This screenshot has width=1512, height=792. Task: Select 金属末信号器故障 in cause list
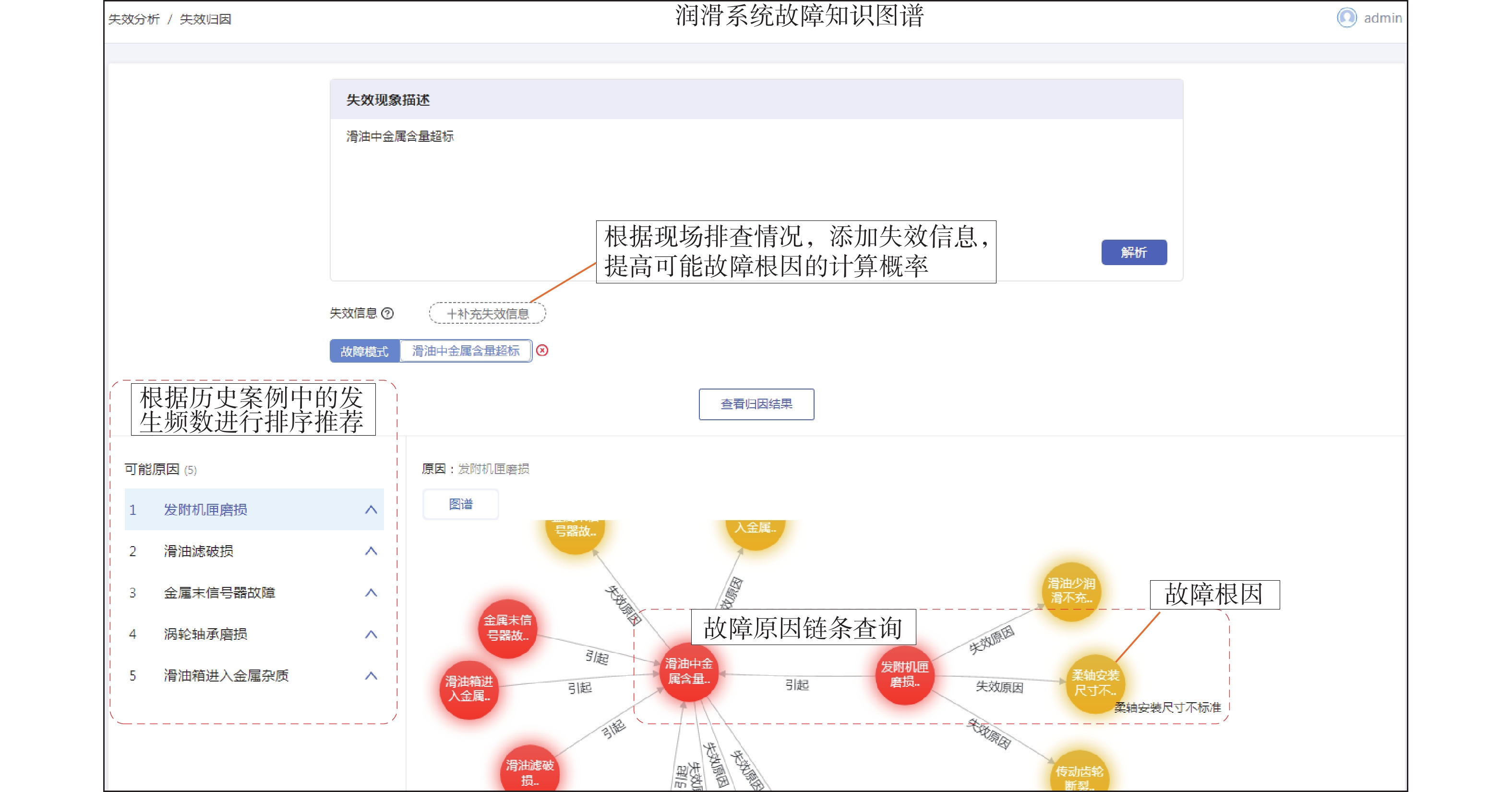219,593
